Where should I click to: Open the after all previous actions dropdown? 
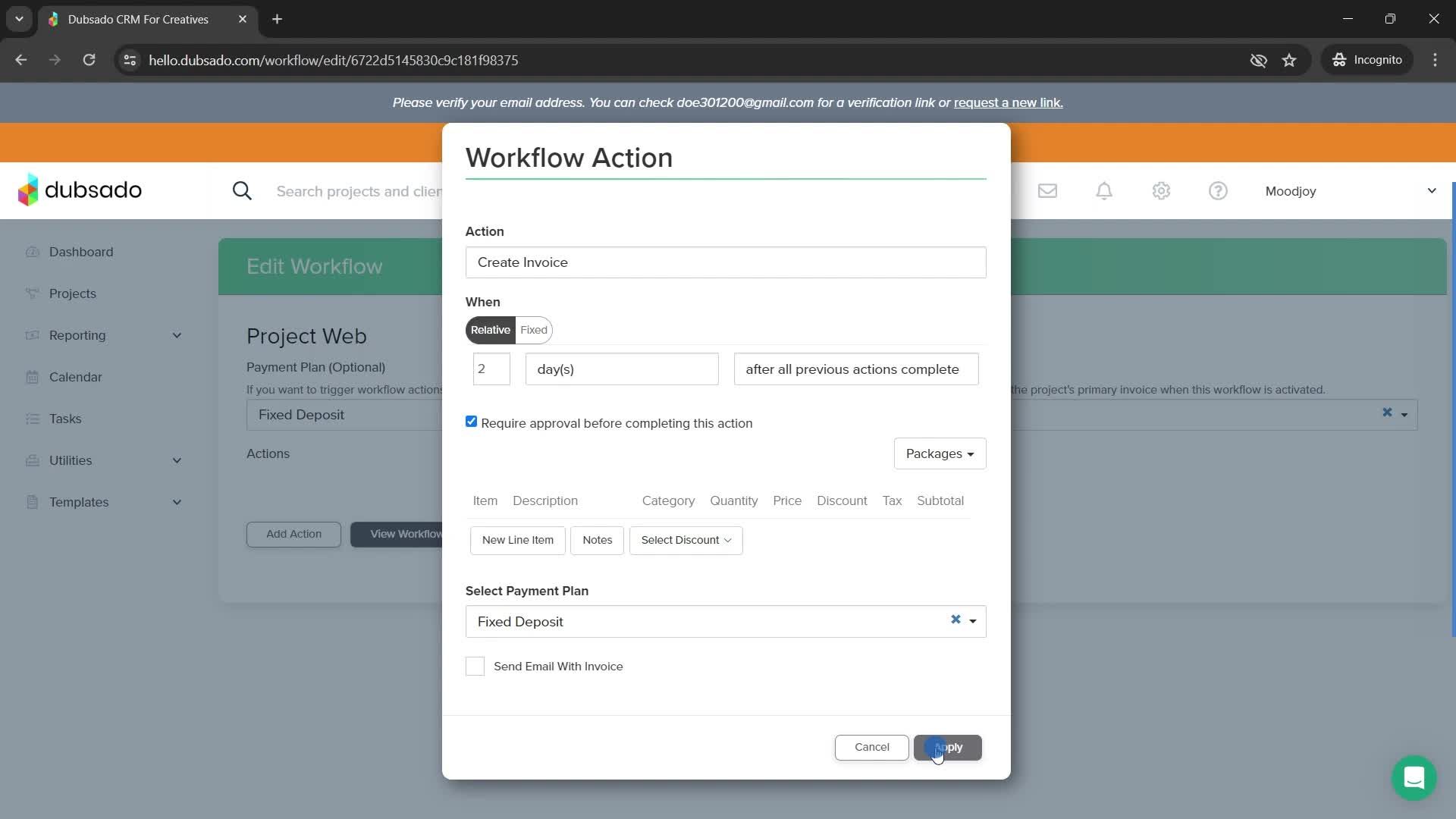(x=855, y=369)
